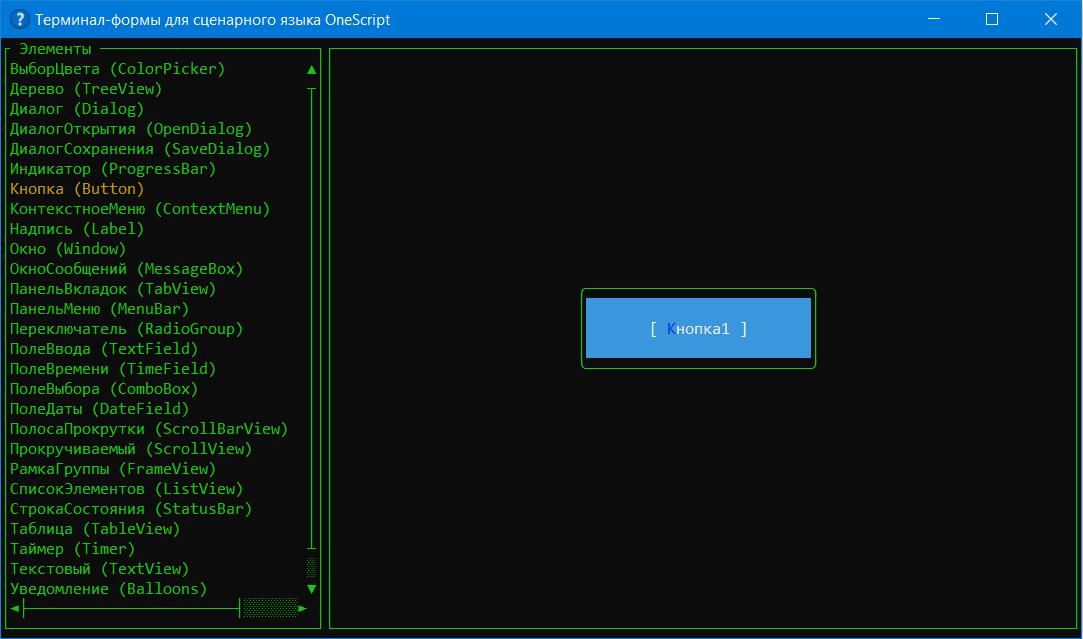Select Индикатор (ProgressBar) entry

click(x=112, y=169)
